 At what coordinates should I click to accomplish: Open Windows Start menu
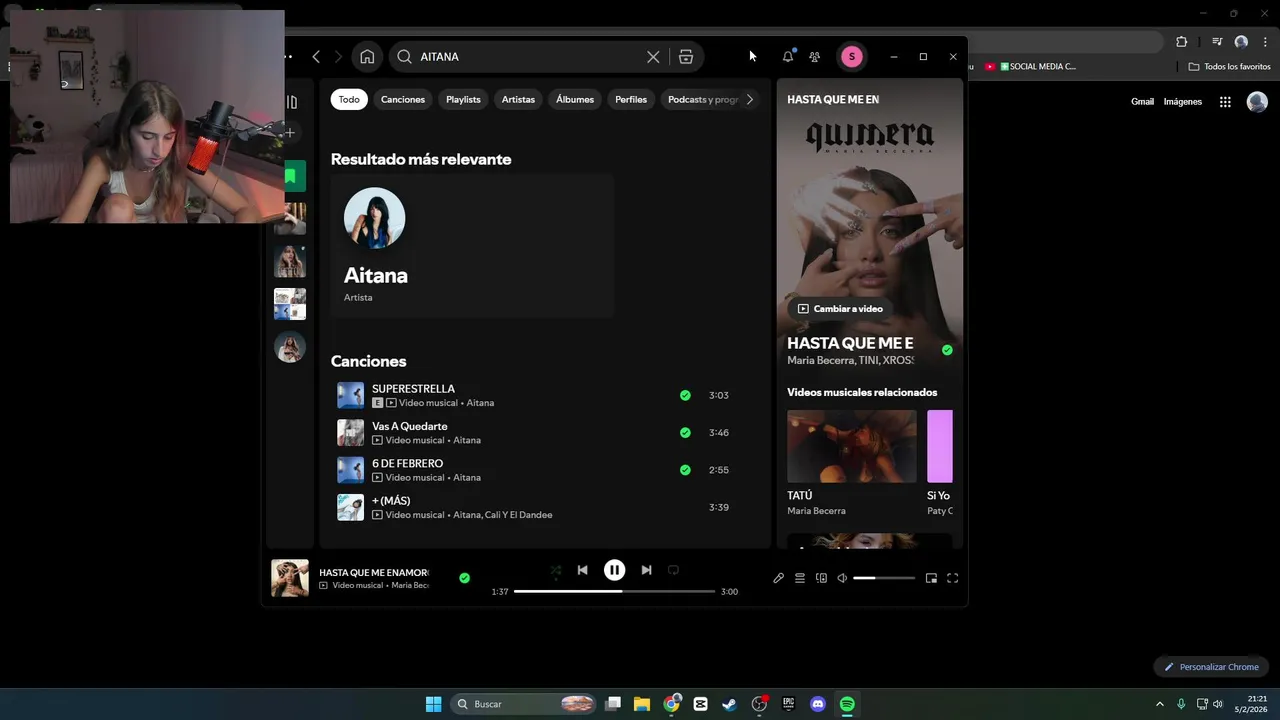433,704
